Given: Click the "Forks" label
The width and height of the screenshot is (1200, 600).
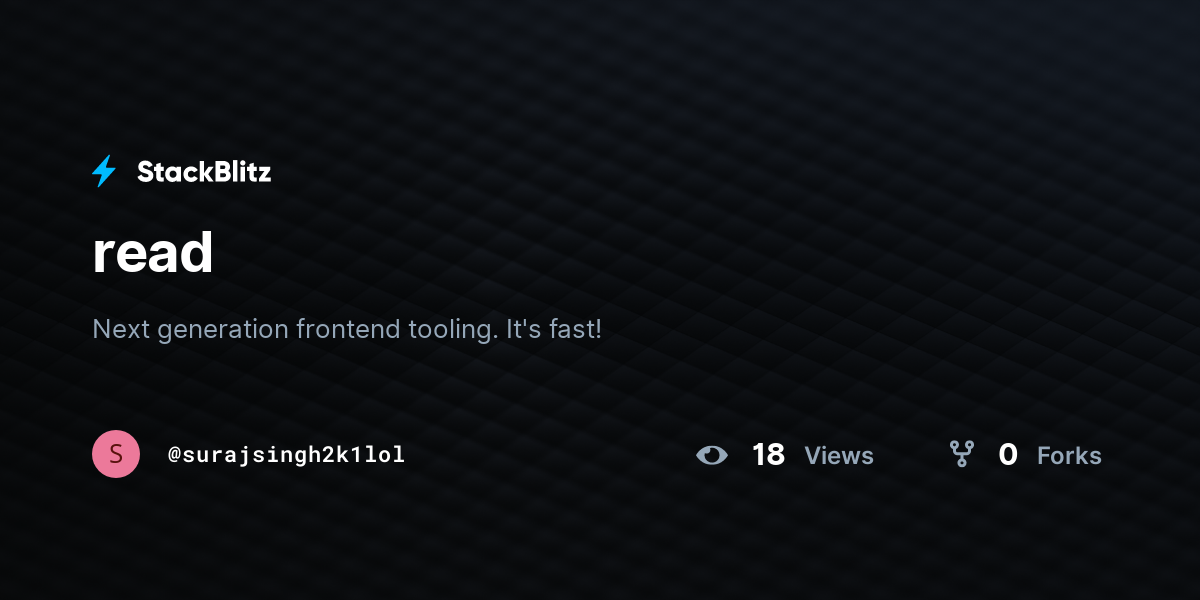Looking at the screenshot, I should [x=1069, y=456].
